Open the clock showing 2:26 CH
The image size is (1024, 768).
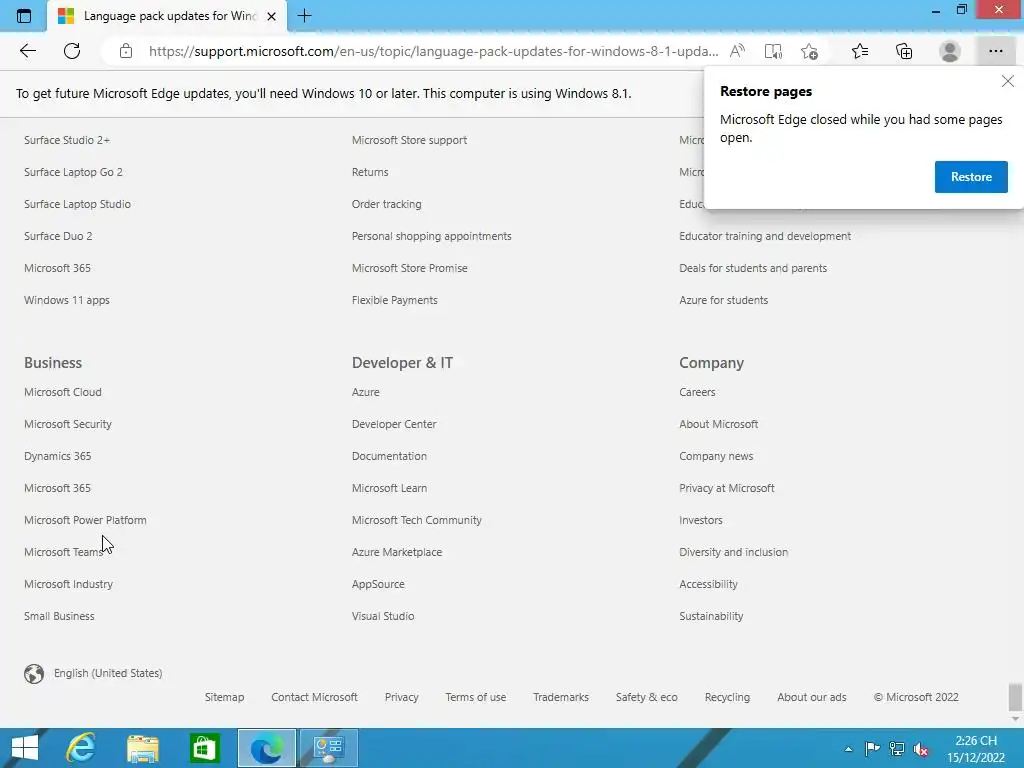click(976, 748)
